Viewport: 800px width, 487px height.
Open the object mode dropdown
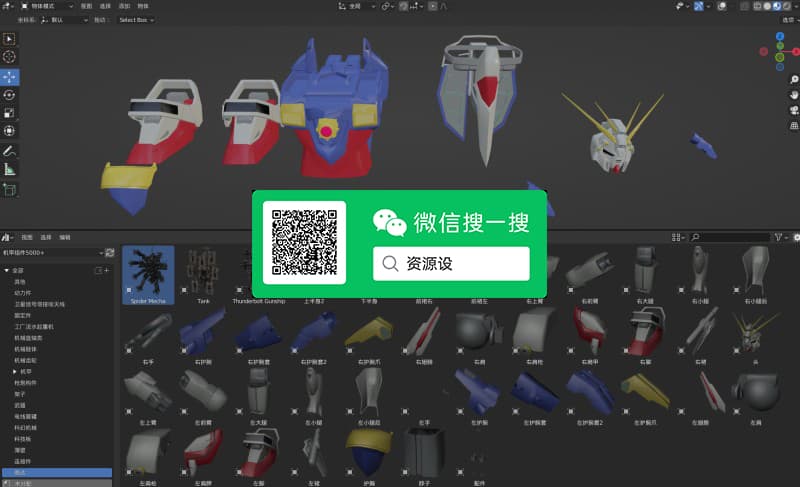(47, 6)
